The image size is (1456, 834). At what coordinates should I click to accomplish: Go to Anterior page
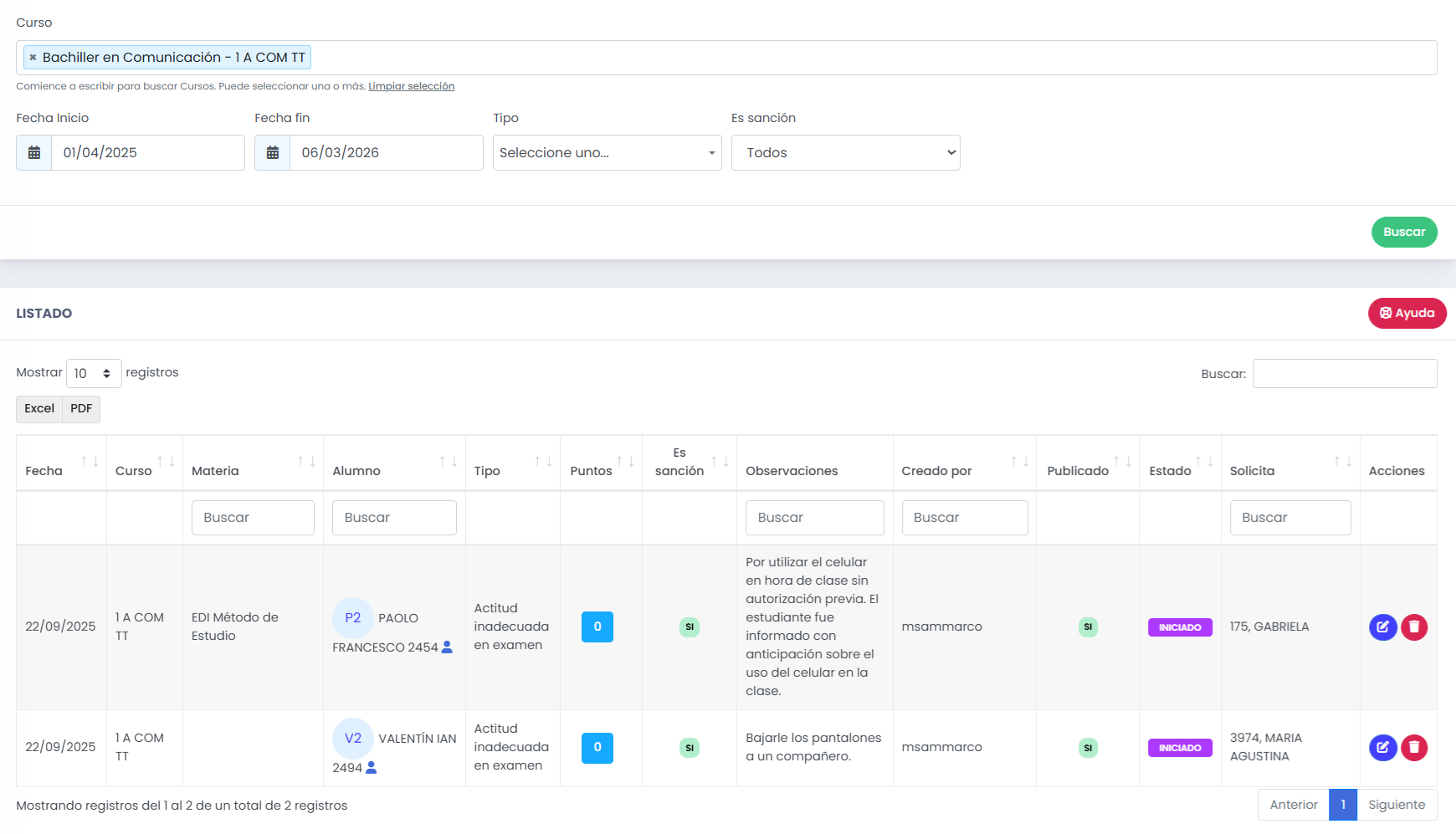1294,805
